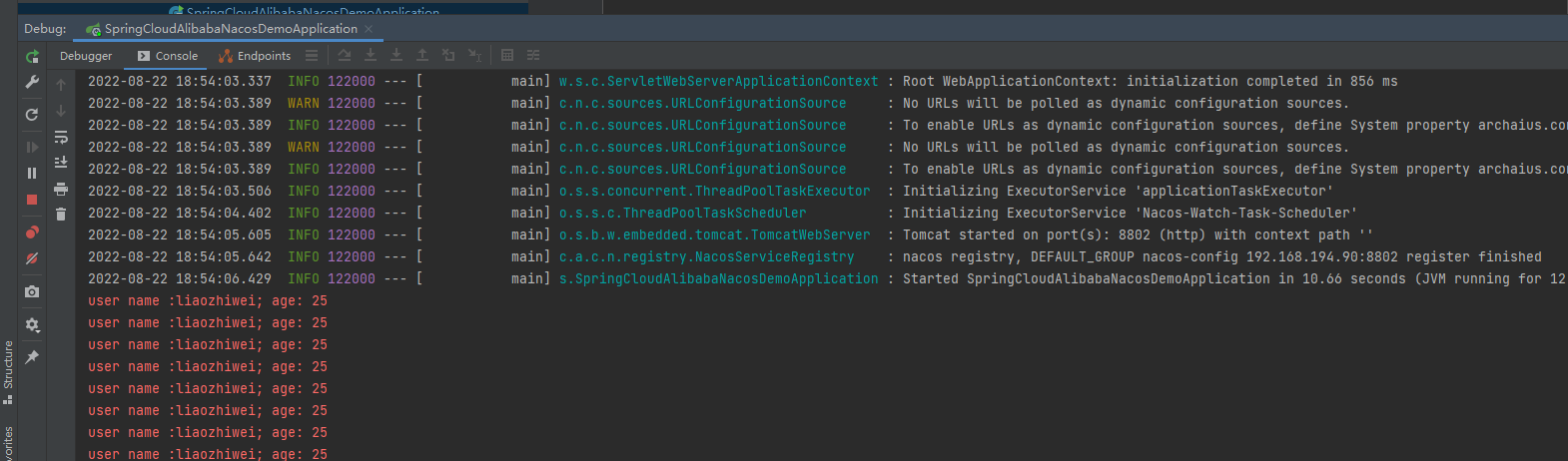Open the layout settings hamburger icon
Screen dimensions: 1568x461
[x=312, y=56]
